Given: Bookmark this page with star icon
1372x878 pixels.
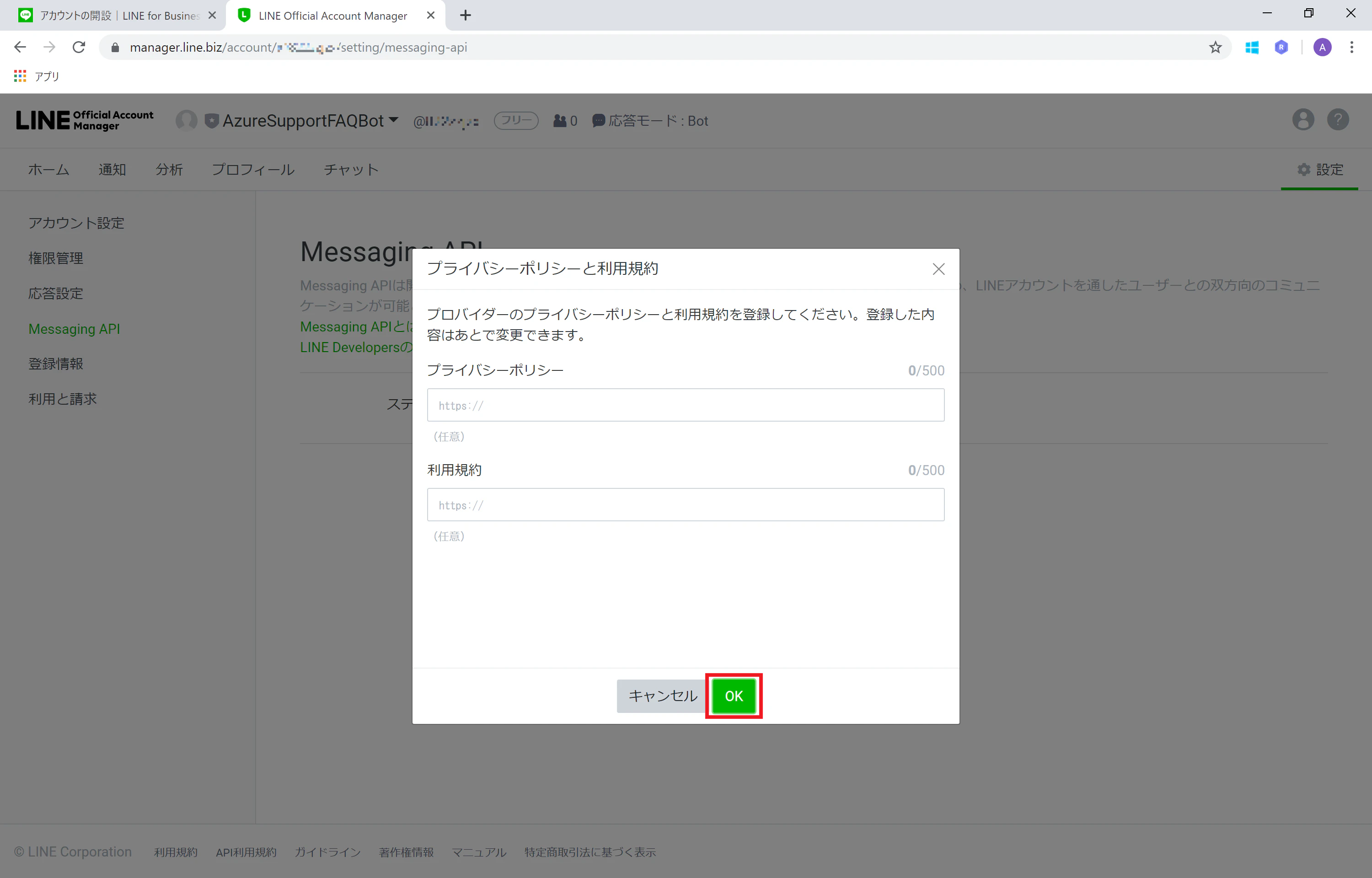Looking at the screenshot, I should tap(1215, 47).
